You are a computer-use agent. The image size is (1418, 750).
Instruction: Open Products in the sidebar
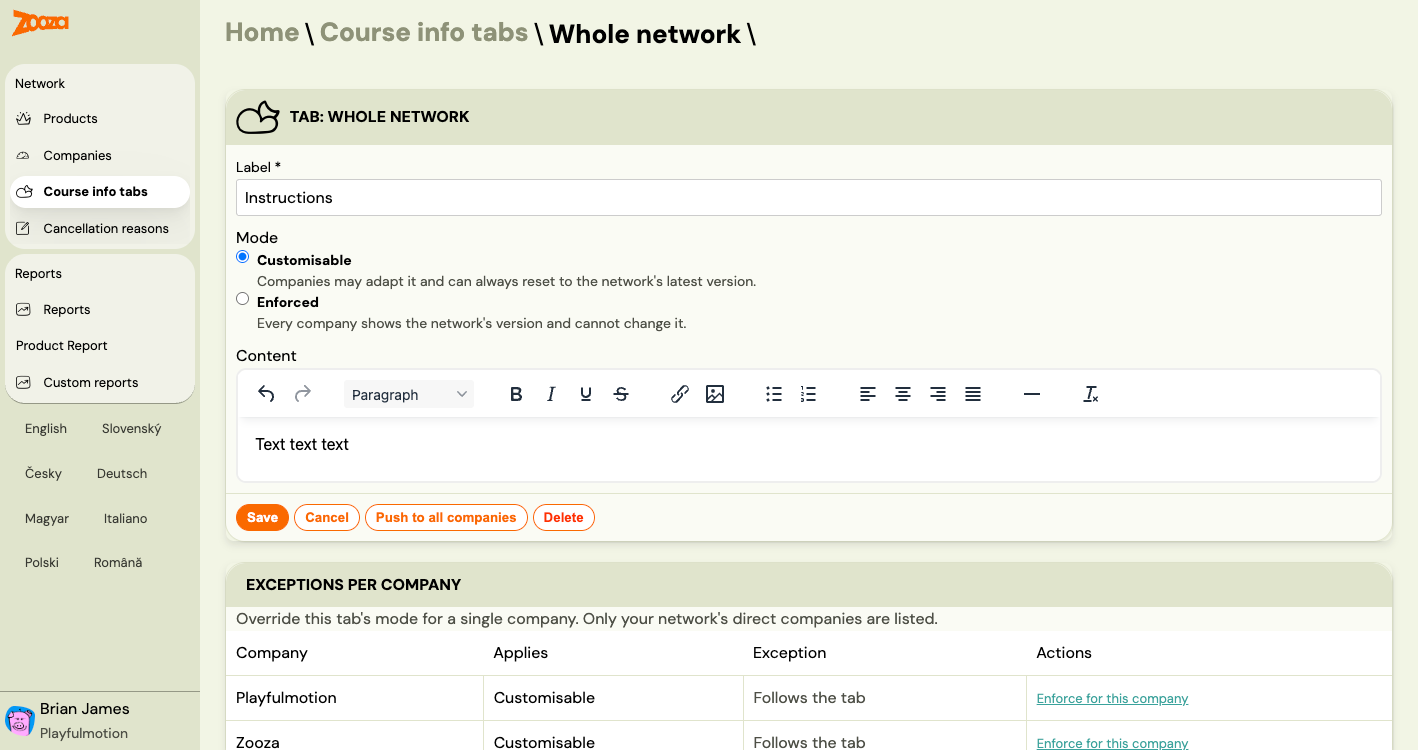[100, 119]
